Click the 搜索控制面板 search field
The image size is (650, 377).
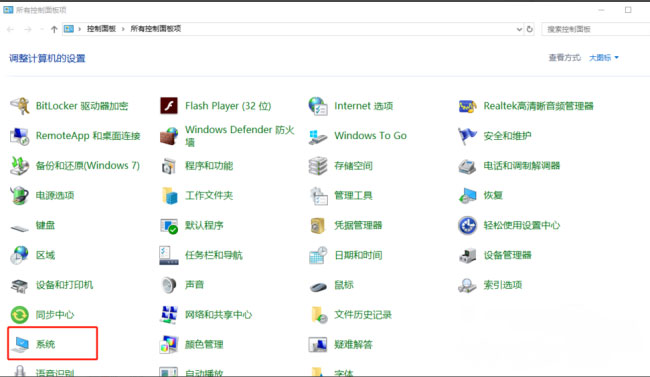596,29
